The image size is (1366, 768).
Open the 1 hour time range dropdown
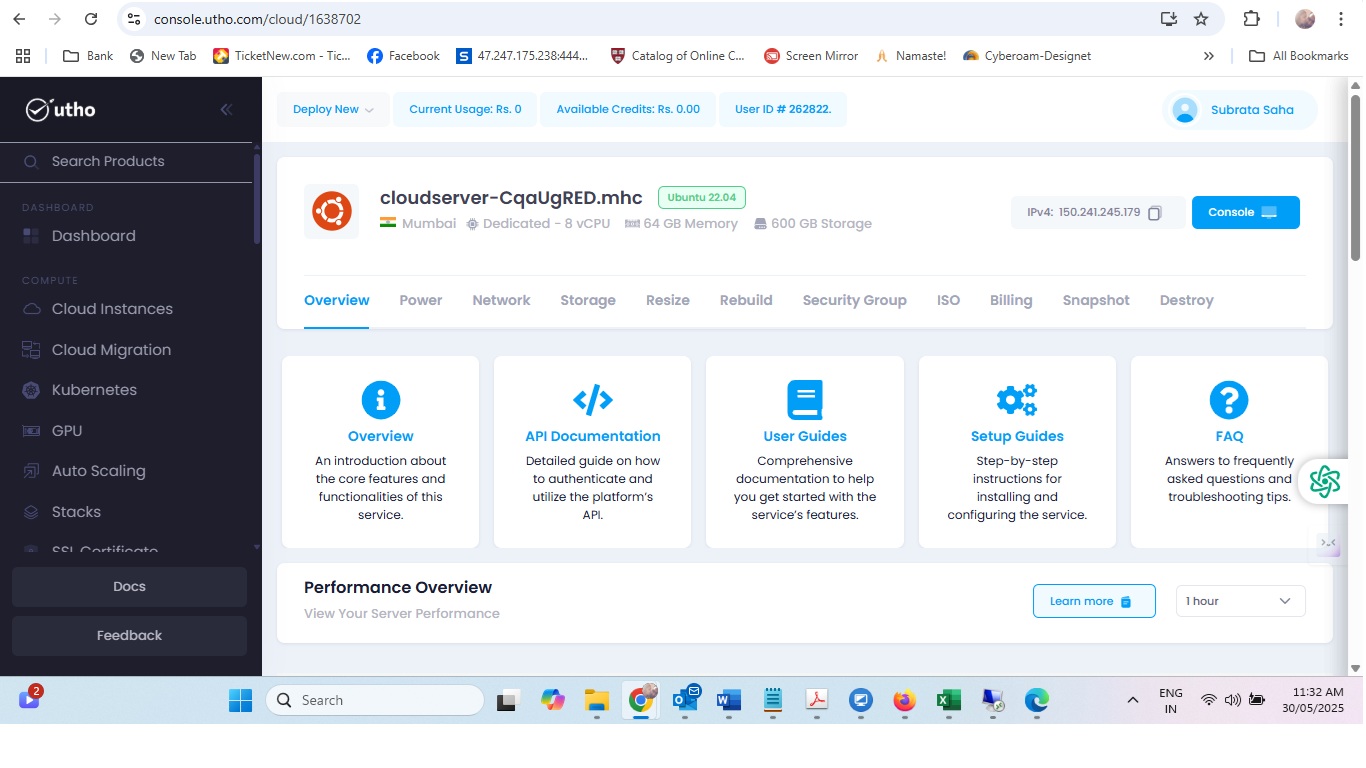pos(1240,601)
